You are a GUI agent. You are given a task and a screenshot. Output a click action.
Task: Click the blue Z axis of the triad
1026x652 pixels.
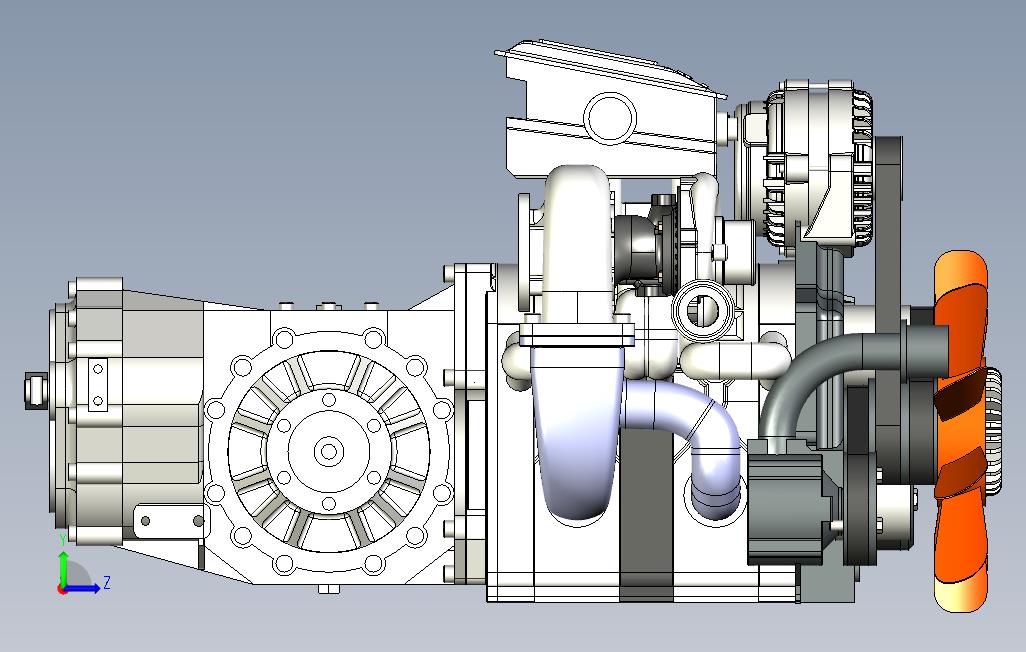pos(84,588)
